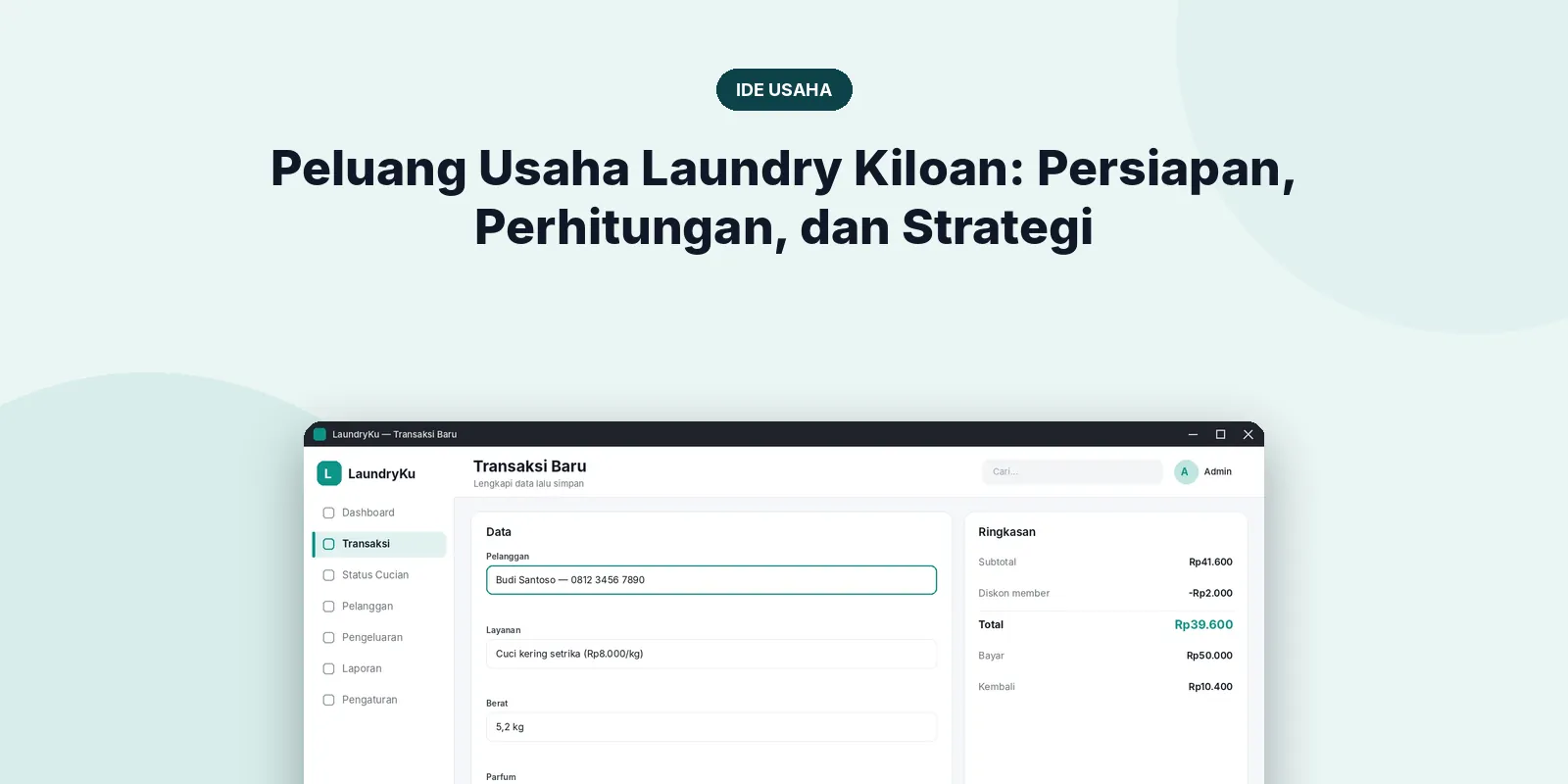Image resolution: width=1568 pixels, height=784 pixels.
Task: Close the LaundryKu window
Action: click(1248, 434)
